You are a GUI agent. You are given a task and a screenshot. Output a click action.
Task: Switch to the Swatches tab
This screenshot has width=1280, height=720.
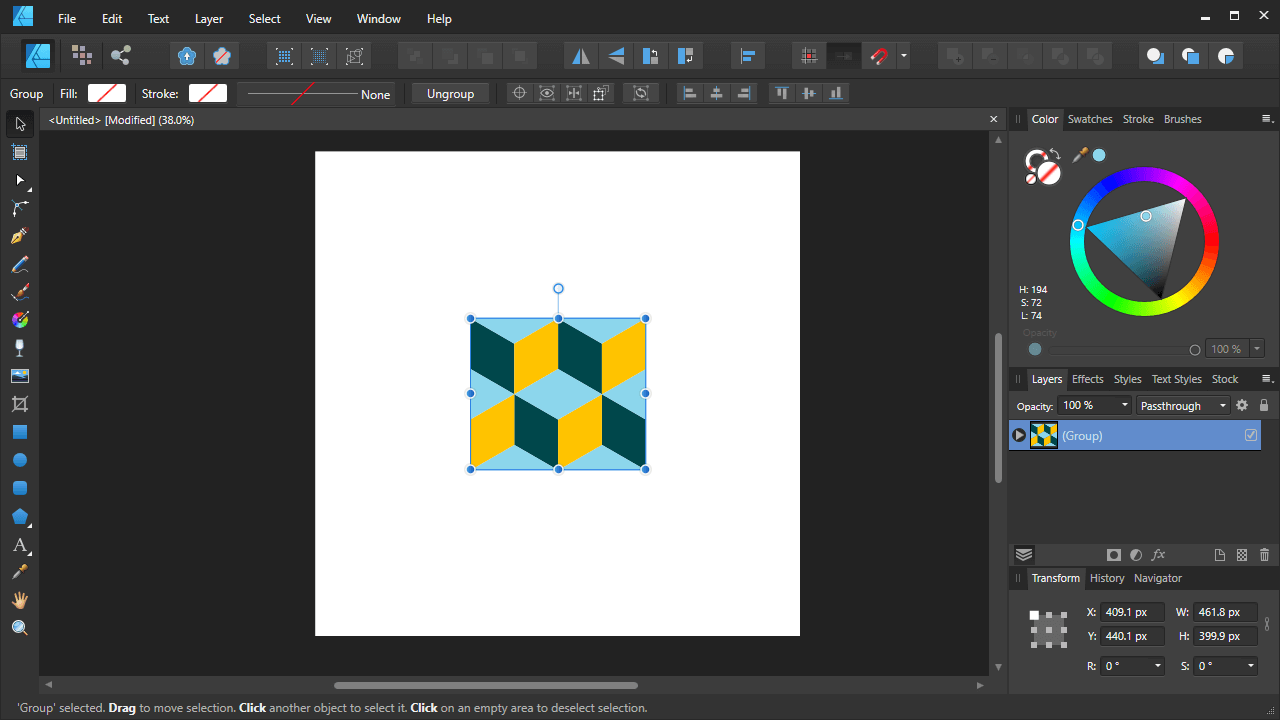pyautogui.click(x=1090, y=119)
